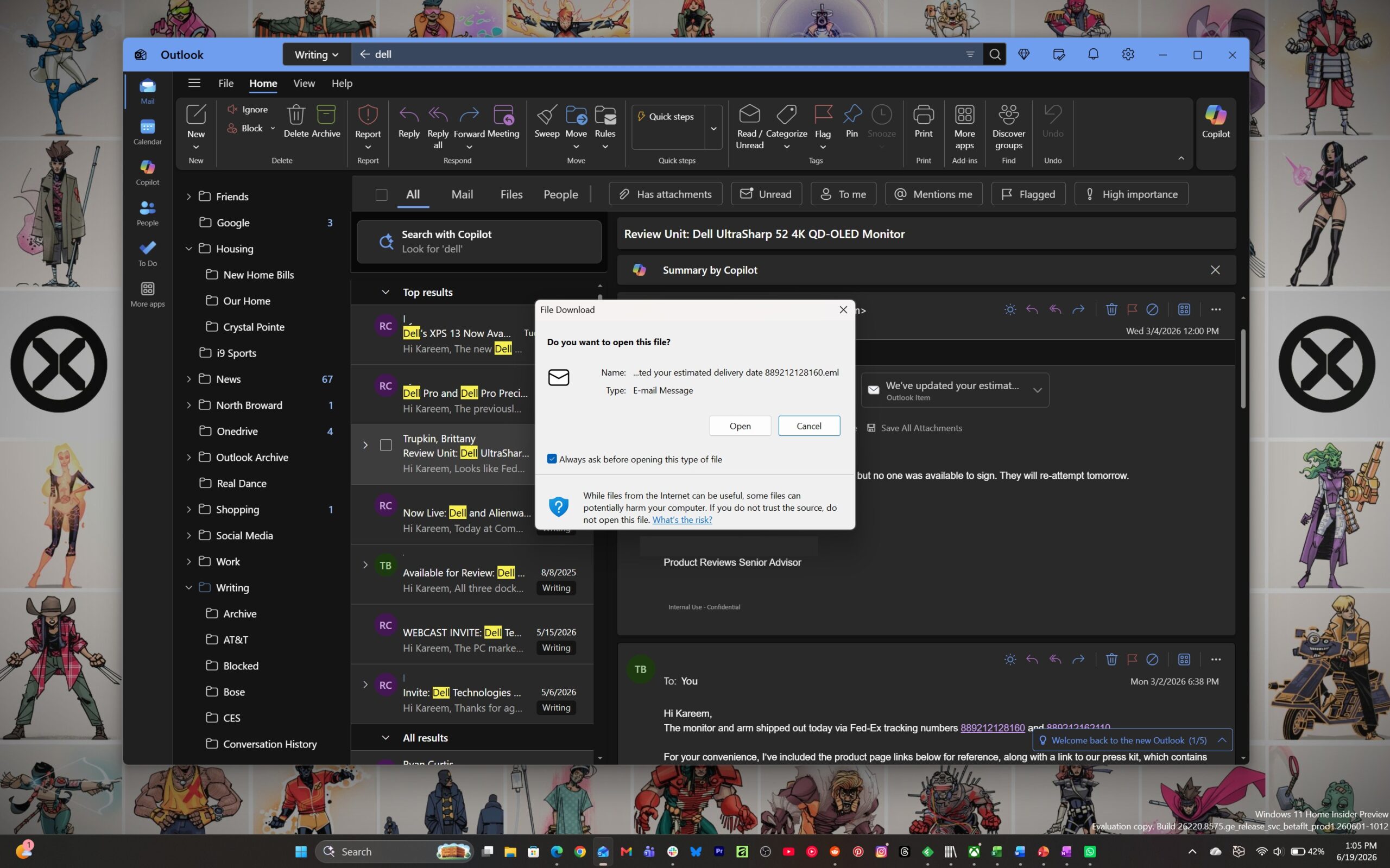Open the File menu
This screenshot has height=868, width=1390.
tap(226, 83)
